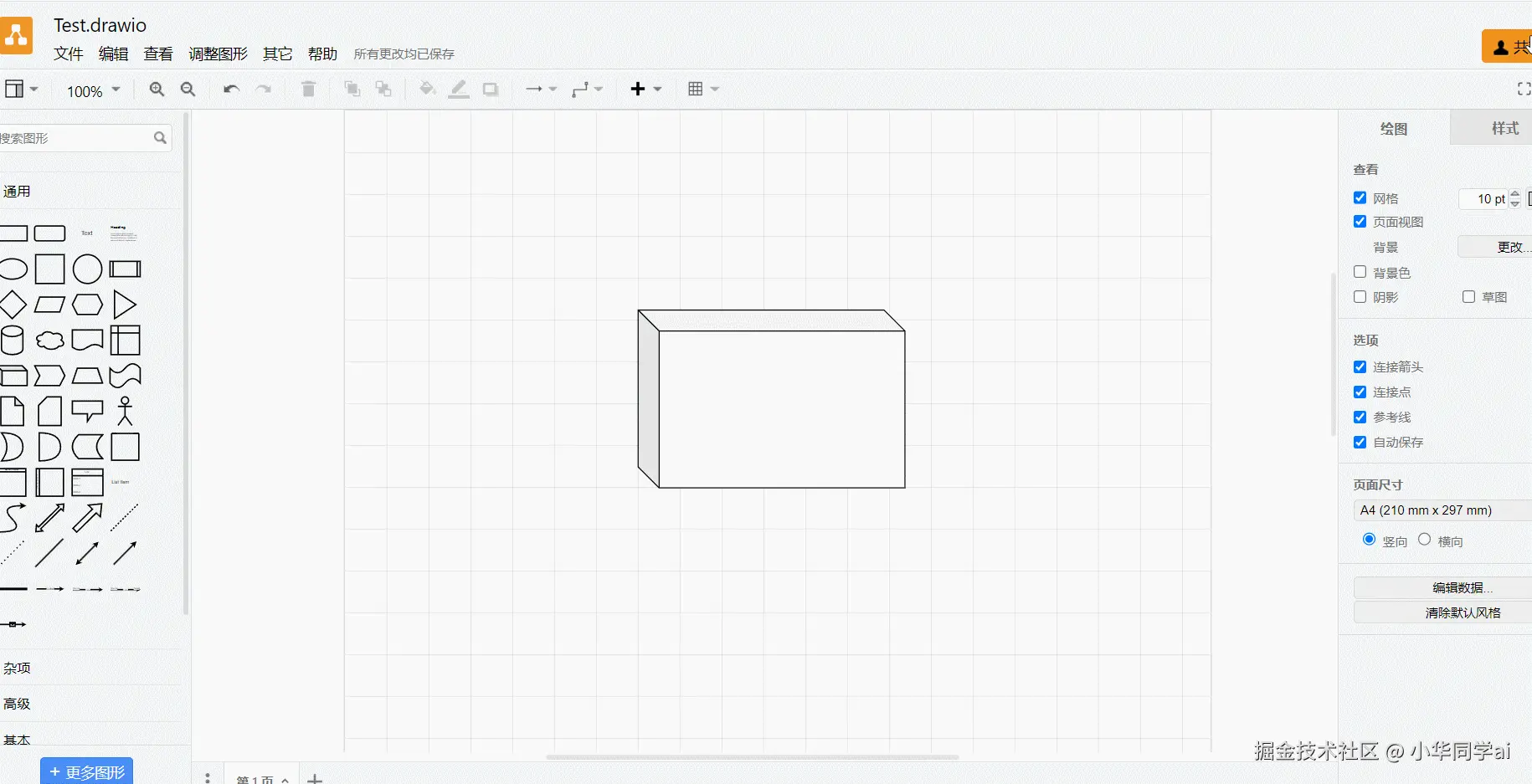Click the send to back icon

[x=383, y=89]
